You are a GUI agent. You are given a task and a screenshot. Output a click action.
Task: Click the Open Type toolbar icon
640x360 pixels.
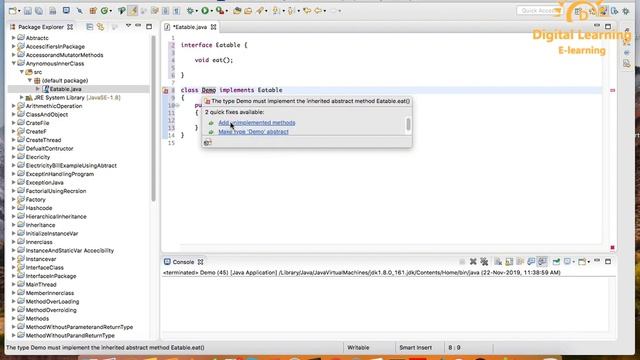(x=237, y=11)
